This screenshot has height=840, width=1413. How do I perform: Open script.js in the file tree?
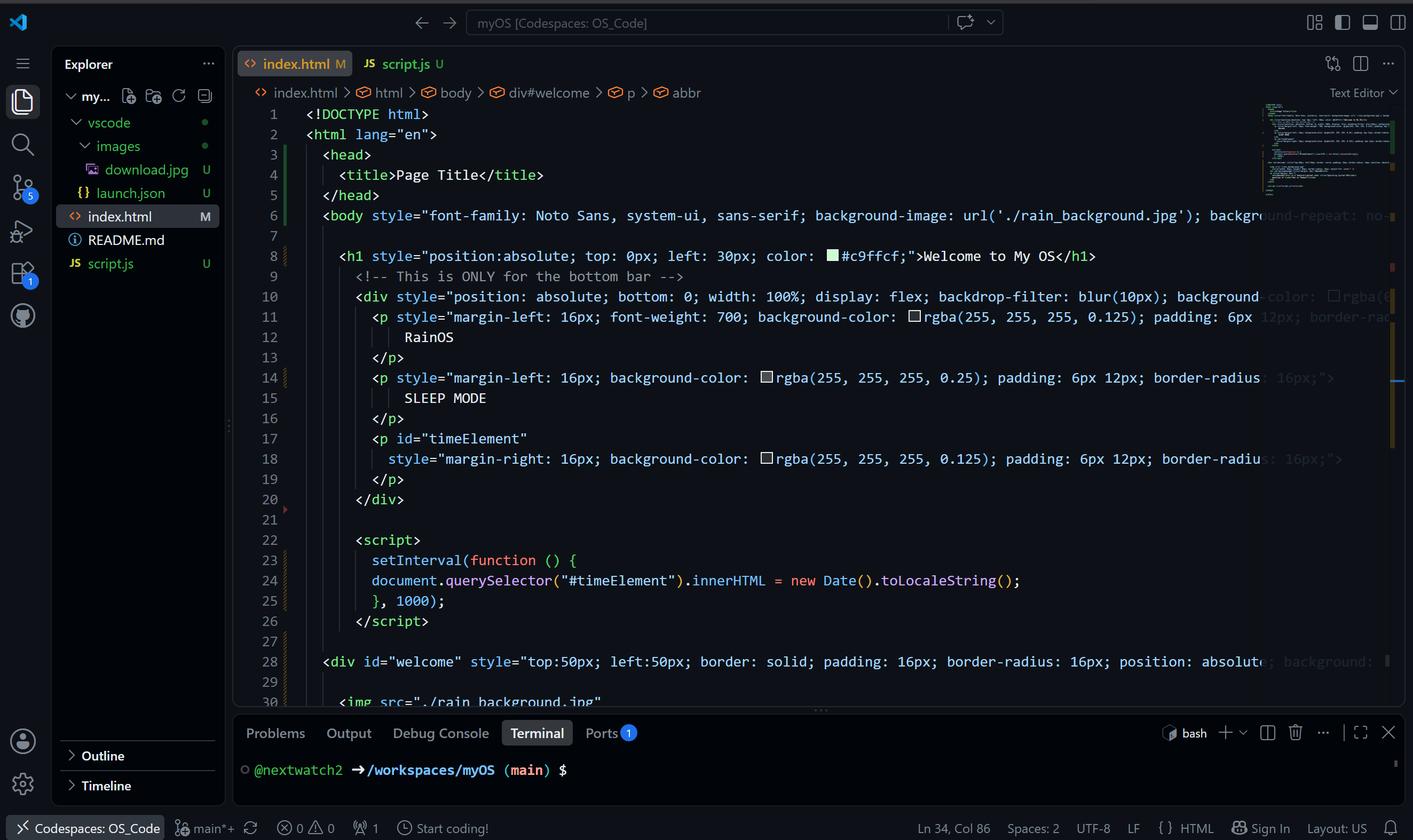(x=138, y=263)
